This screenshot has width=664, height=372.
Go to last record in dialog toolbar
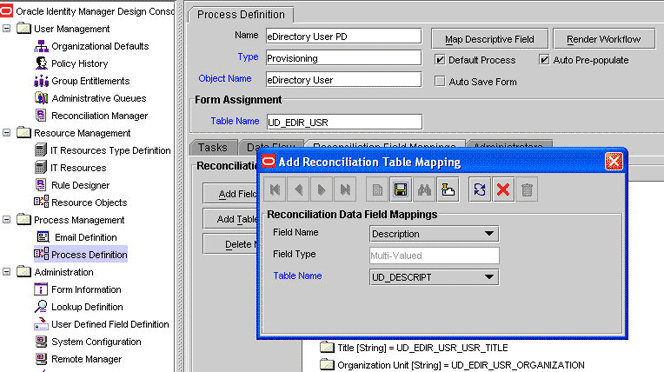[345, 189]
